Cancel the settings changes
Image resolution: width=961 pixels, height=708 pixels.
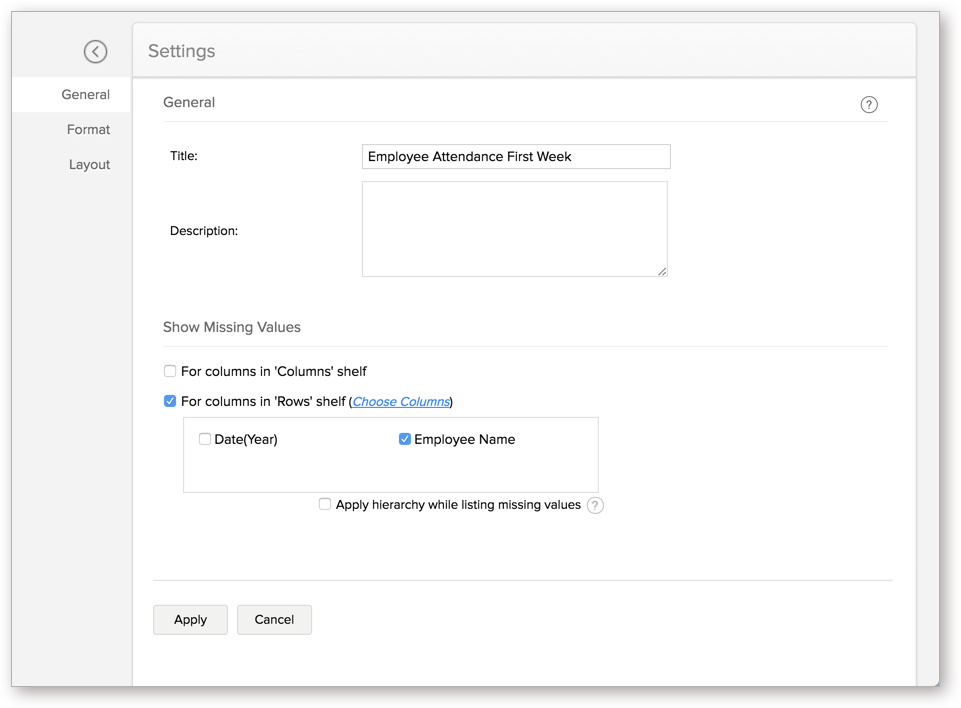tap(274, 619)
